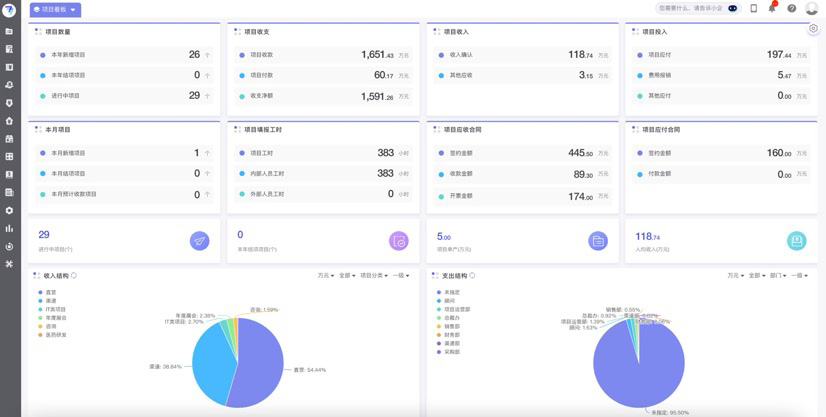The height and width of the screenshot is (417, 826).
Task: Click the app logo at sidebar top
Action: (x=9, y=10)
